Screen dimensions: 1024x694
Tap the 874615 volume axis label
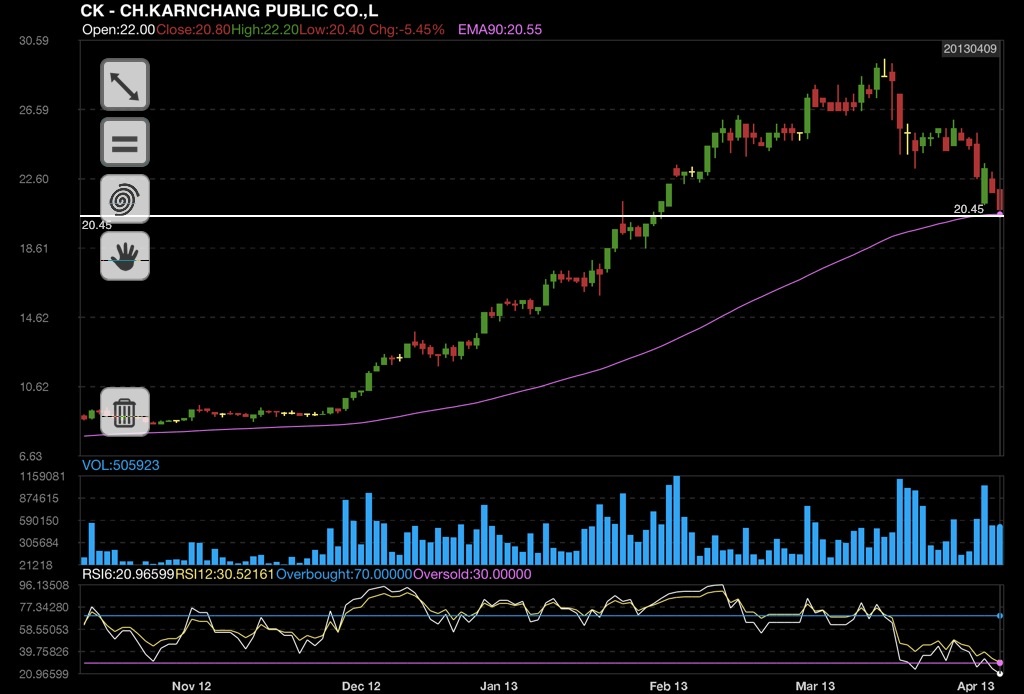click(x=39, y=499)
